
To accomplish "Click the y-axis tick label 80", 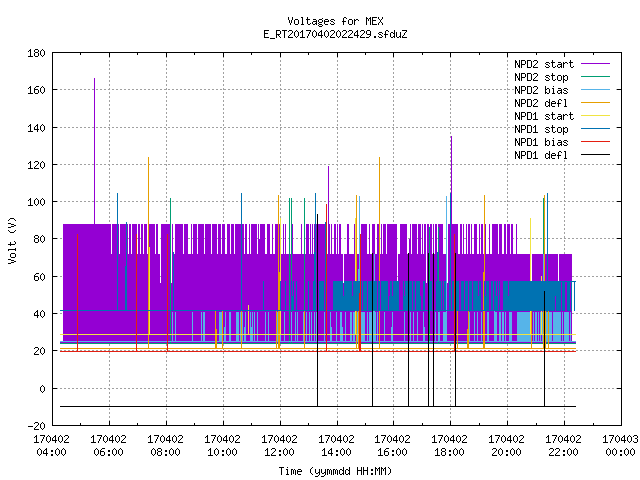I will pos(39,239).
